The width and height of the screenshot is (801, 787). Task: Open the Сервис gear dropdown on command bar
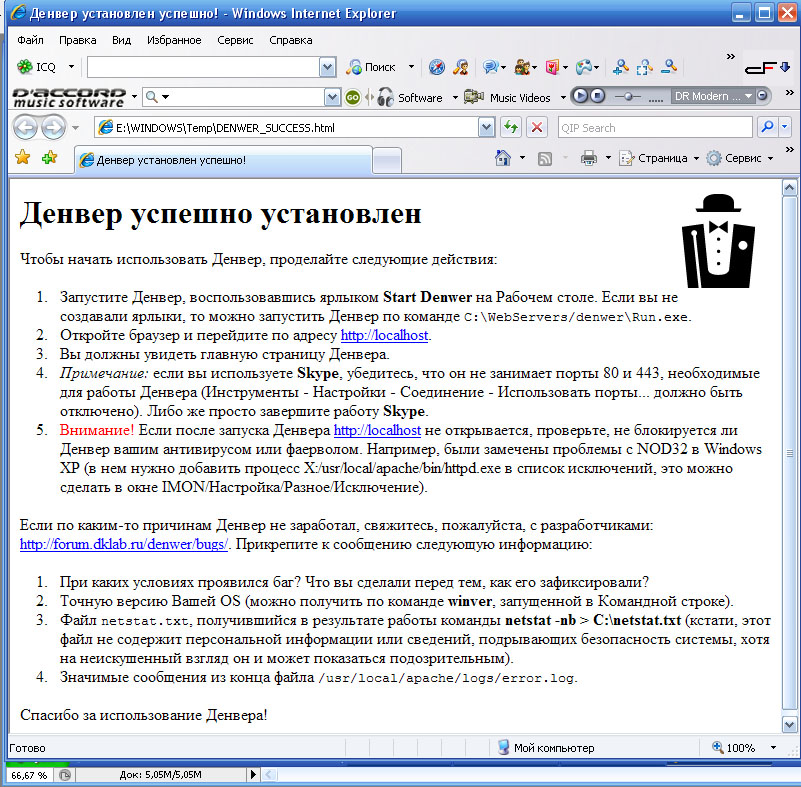(x=740, y=158)
